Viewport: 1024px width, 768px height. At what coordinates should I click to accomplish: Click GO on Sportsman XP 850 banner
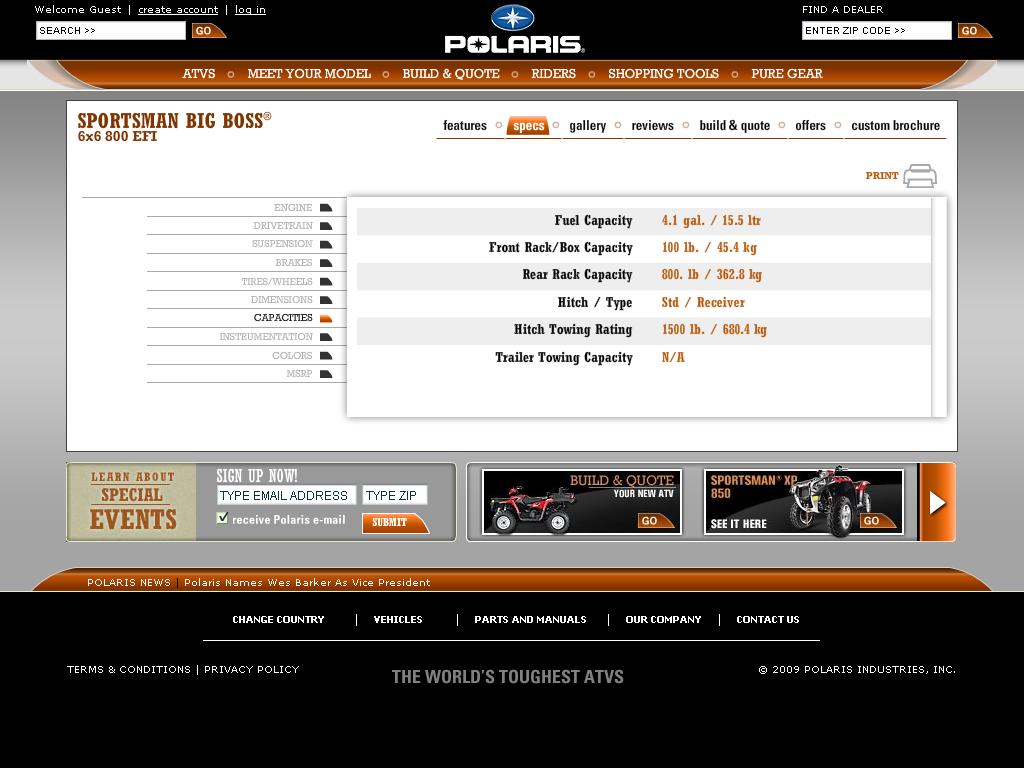click(878, 520)
